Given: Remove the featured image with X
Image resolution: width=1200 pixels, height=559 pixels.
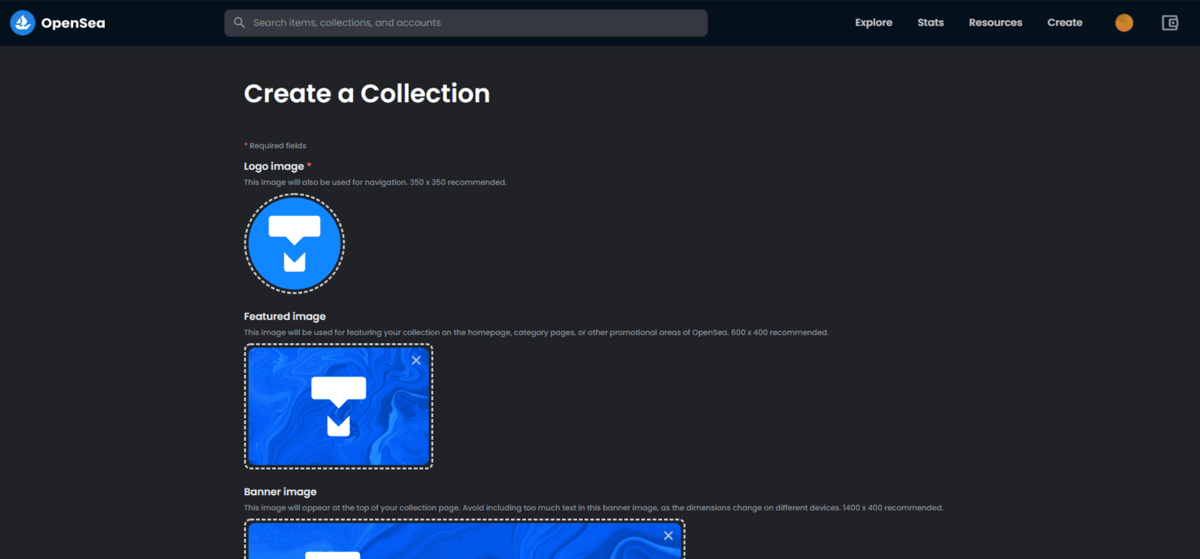Looking at the screenshot, I should coord(416,360).
